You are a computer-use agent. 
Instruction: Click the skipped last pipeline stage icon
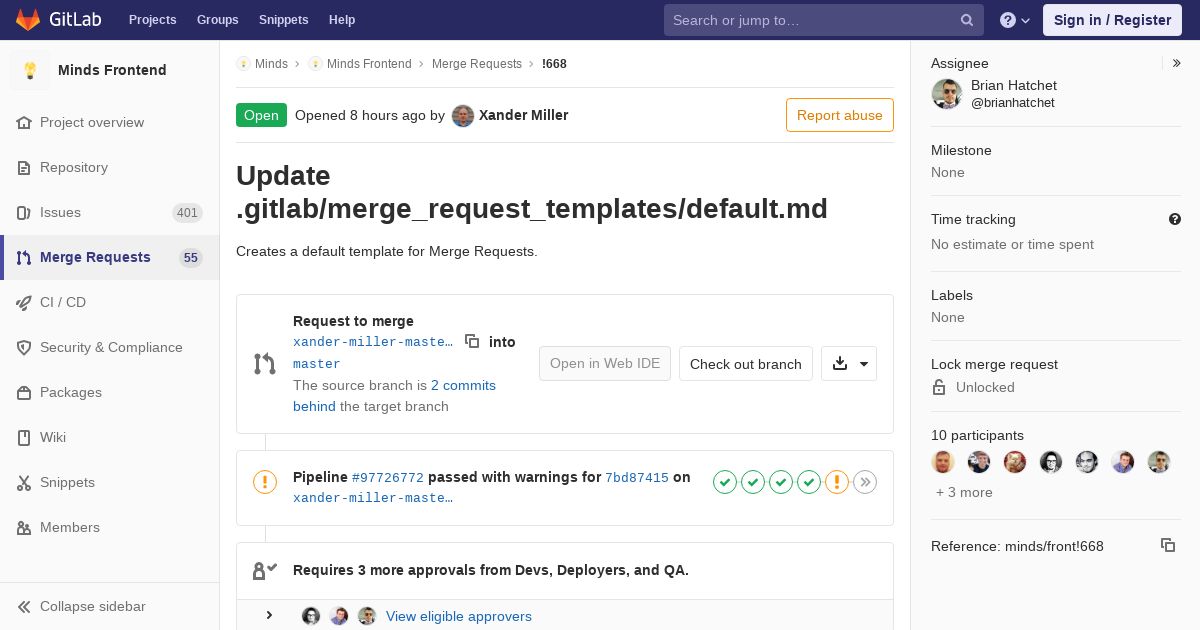pyautogui.click(x=865, y=483)
